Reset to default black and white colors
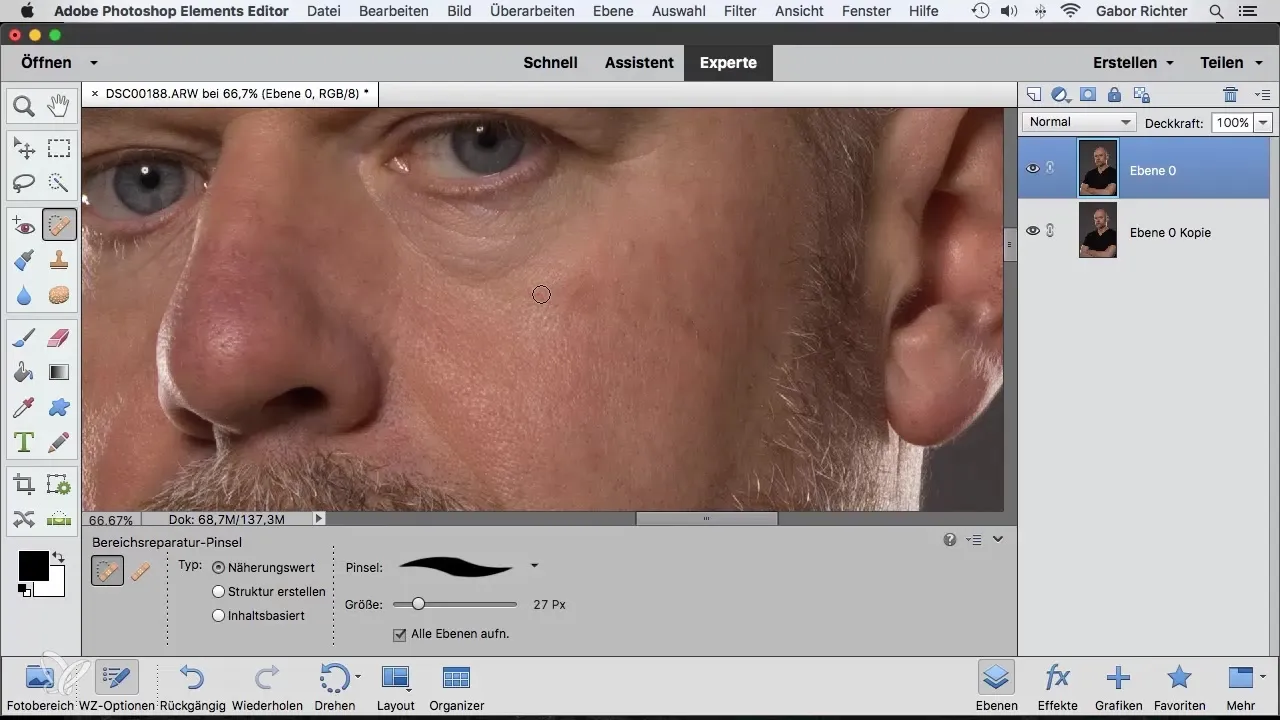 pyautogui.click(x=23, y=591)
